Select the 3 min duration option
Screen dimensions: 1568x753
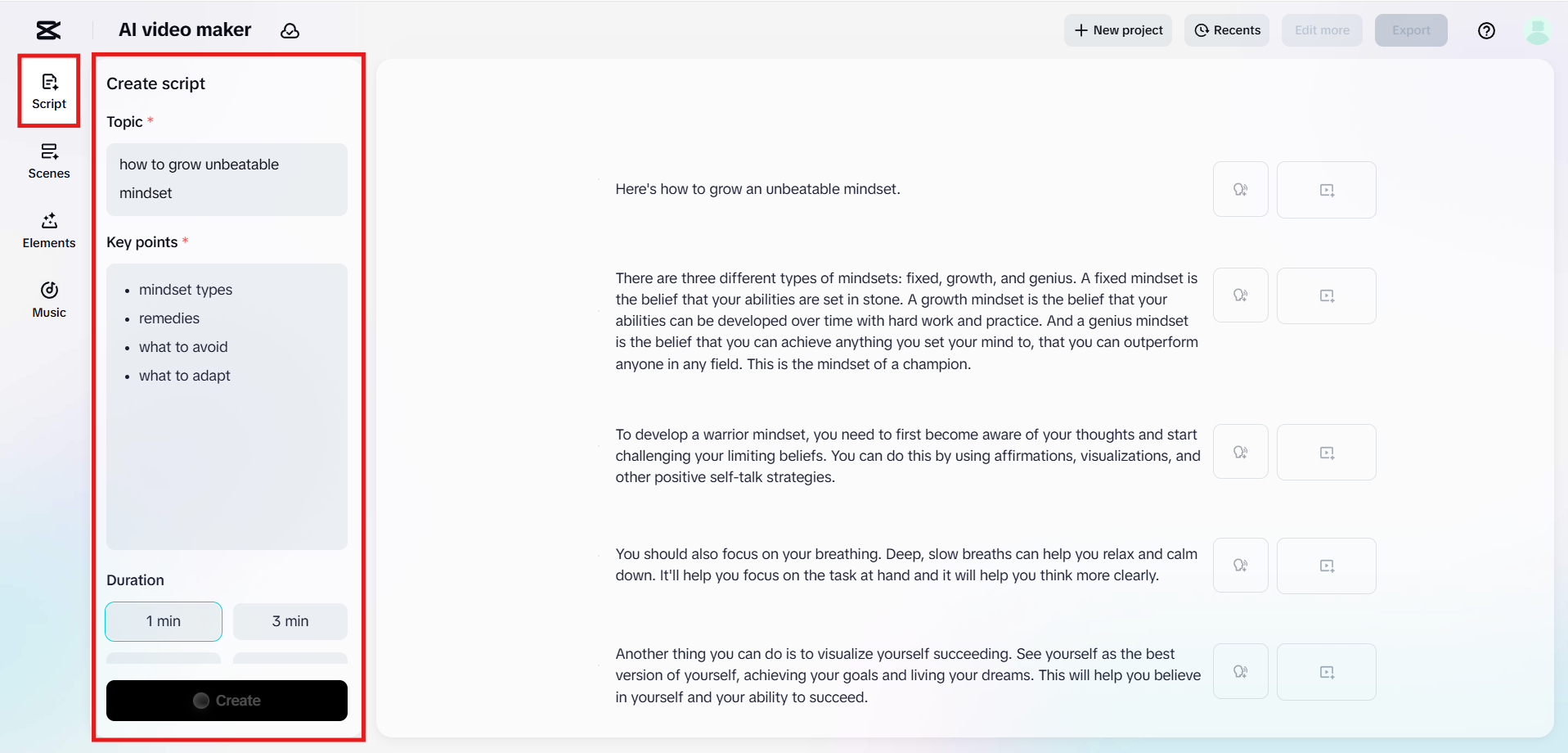click(290, 621)
